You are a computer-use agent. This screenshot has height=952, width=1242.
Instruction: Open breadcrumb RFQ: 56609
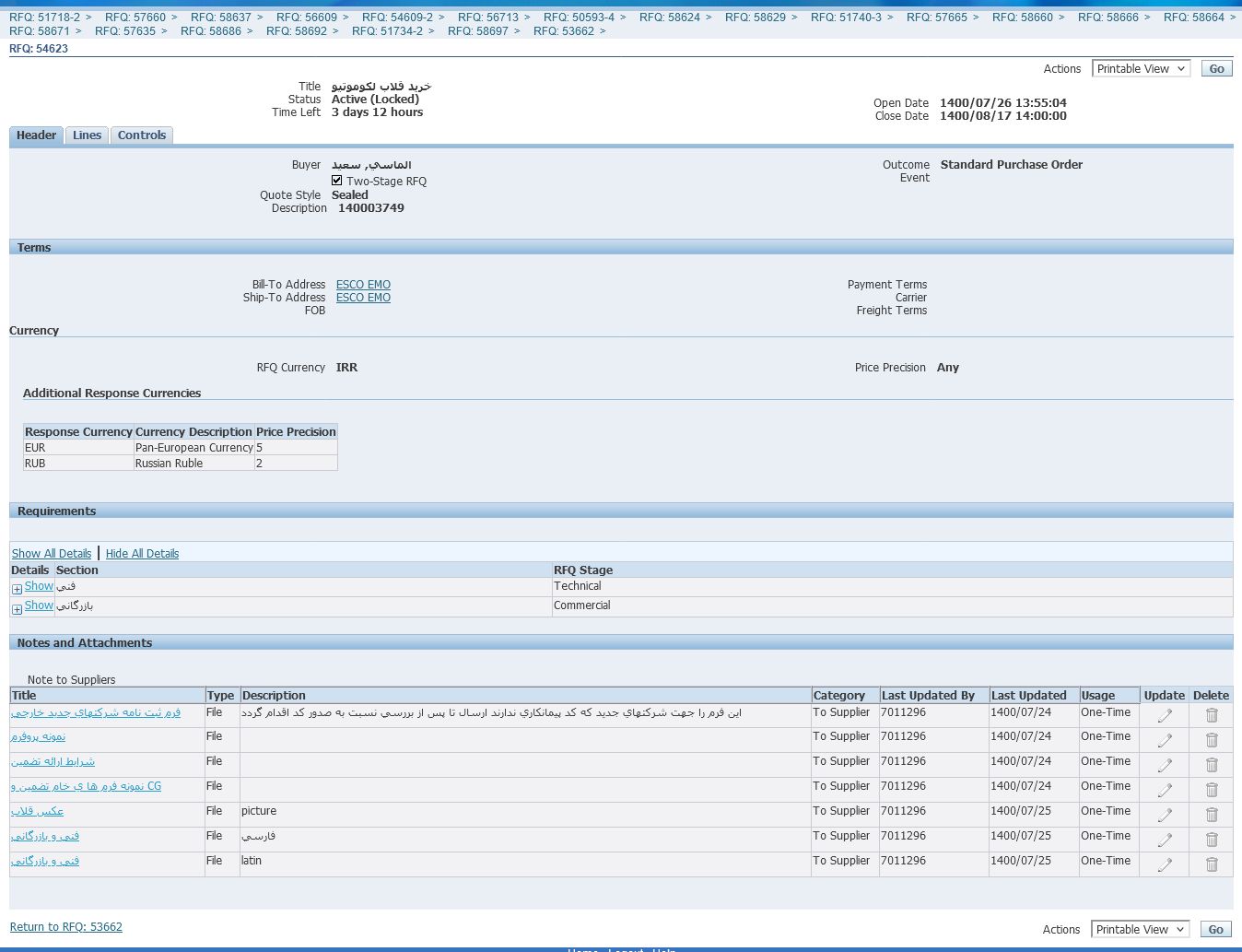[307, 18]
